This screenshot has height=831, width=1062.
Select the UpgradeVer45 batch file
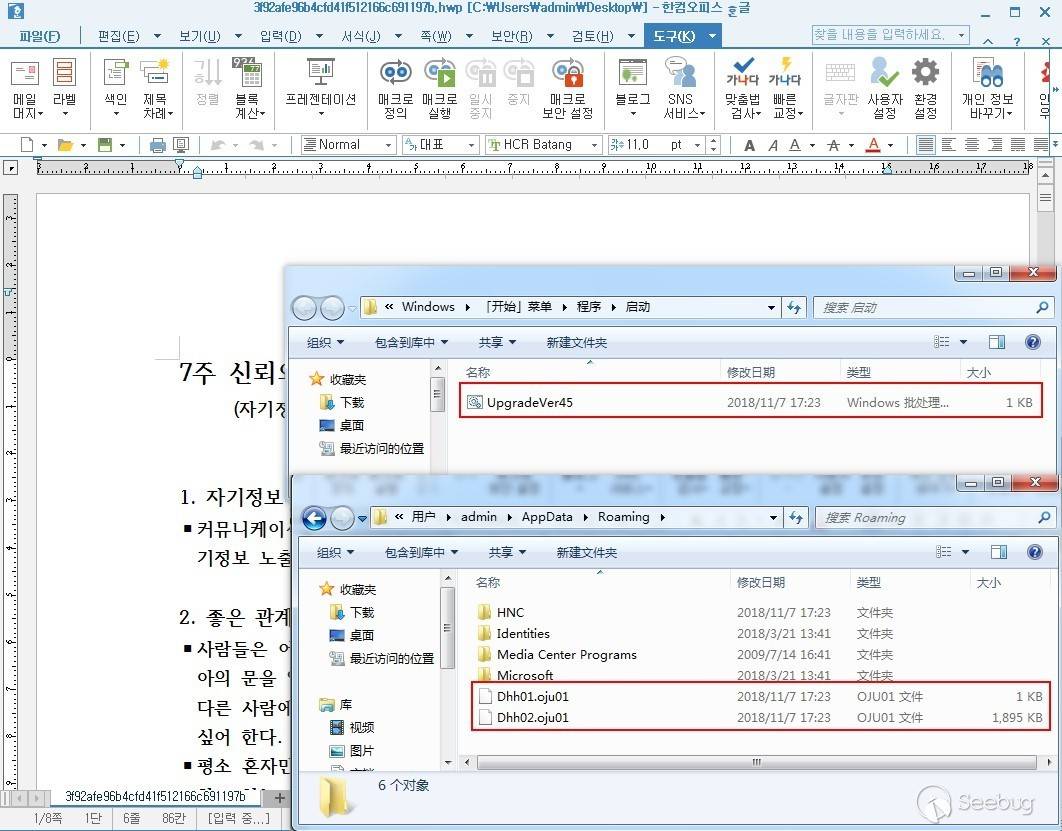[x=750, y=402]
